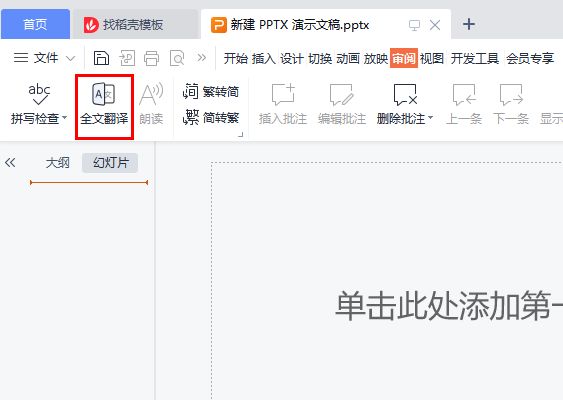Click the 编辑批注 edit comment icon
The width and height of the screenshot is (563, 400).
click(x=342, y=94)
